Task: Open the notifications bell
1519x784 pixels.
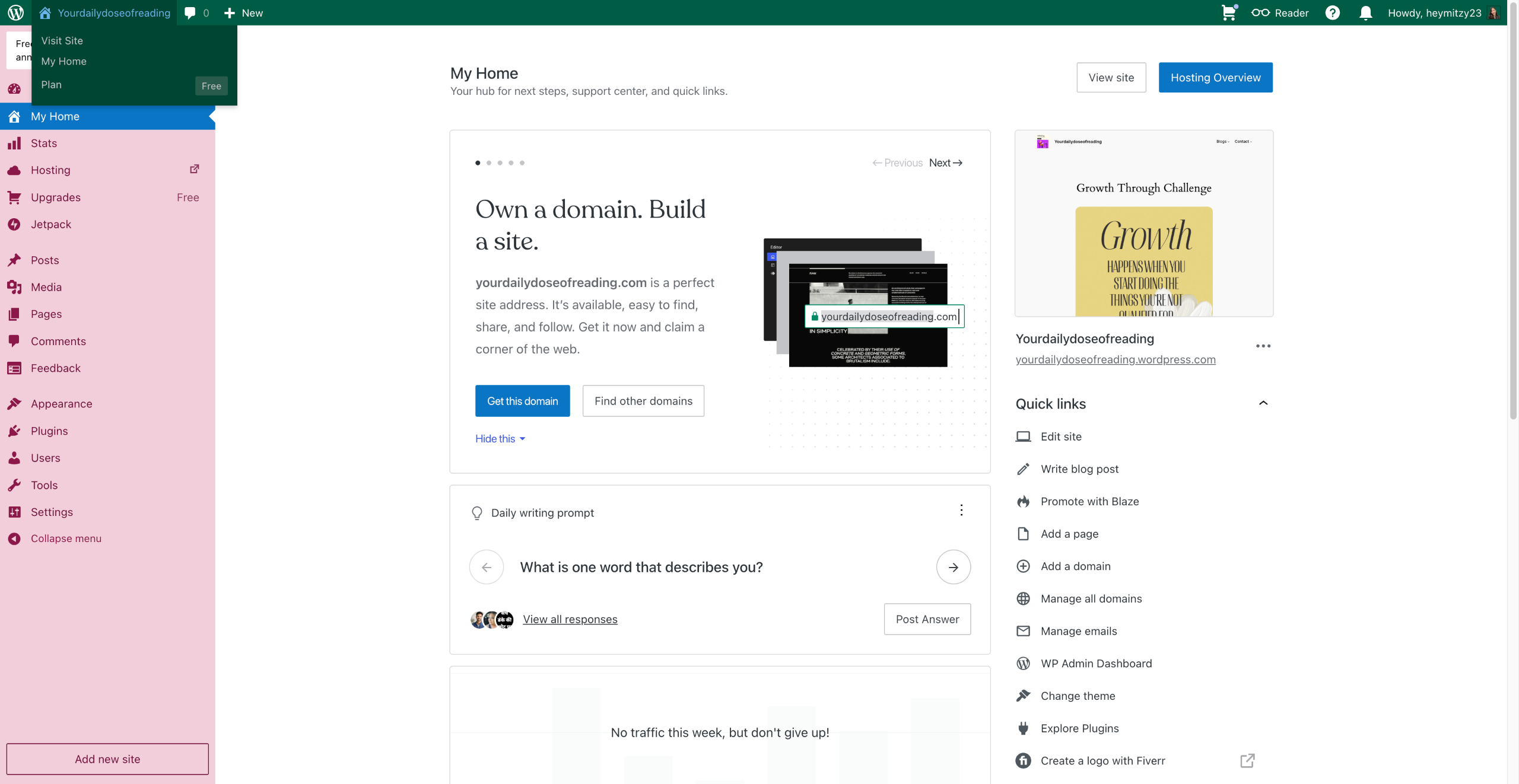Action: pyautogui.click(x=1365, y=12)
